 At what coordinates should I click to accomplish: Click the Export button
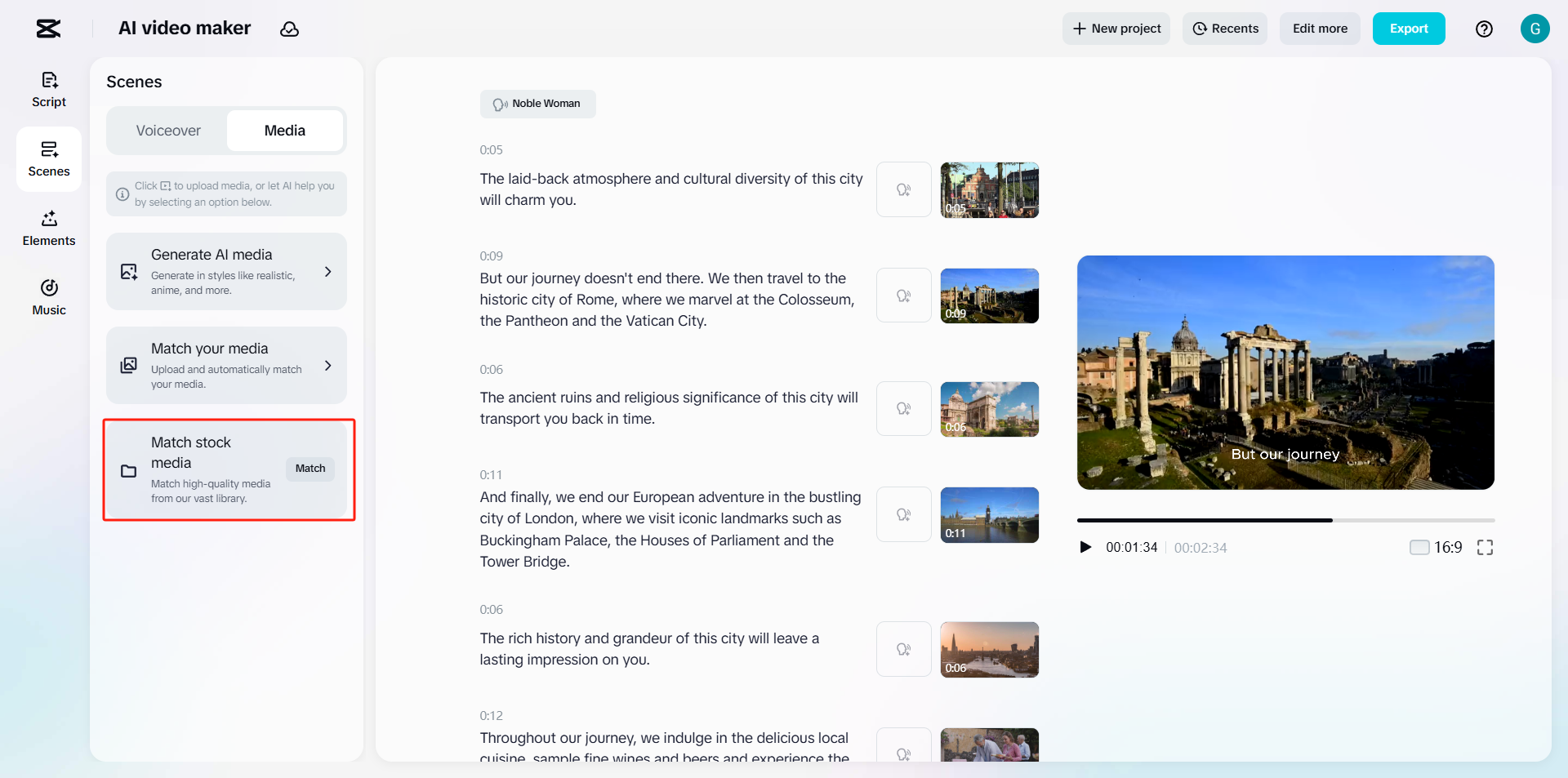1408,29
